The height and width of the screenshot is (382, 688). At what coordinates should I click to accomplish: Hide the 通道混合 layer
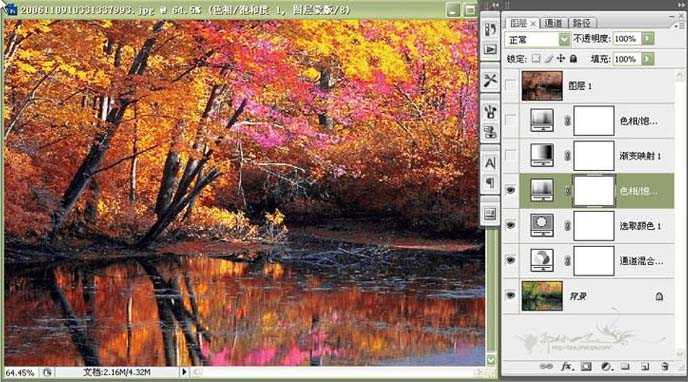click(x=511, y=261)
